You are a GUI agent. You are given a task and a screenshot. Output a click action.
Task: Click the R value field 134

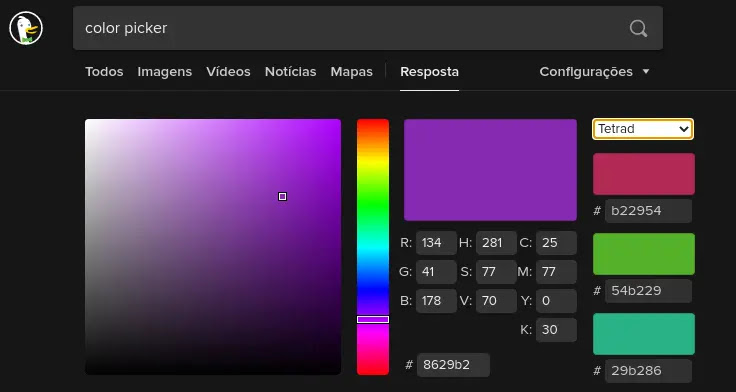pos(436,243)
